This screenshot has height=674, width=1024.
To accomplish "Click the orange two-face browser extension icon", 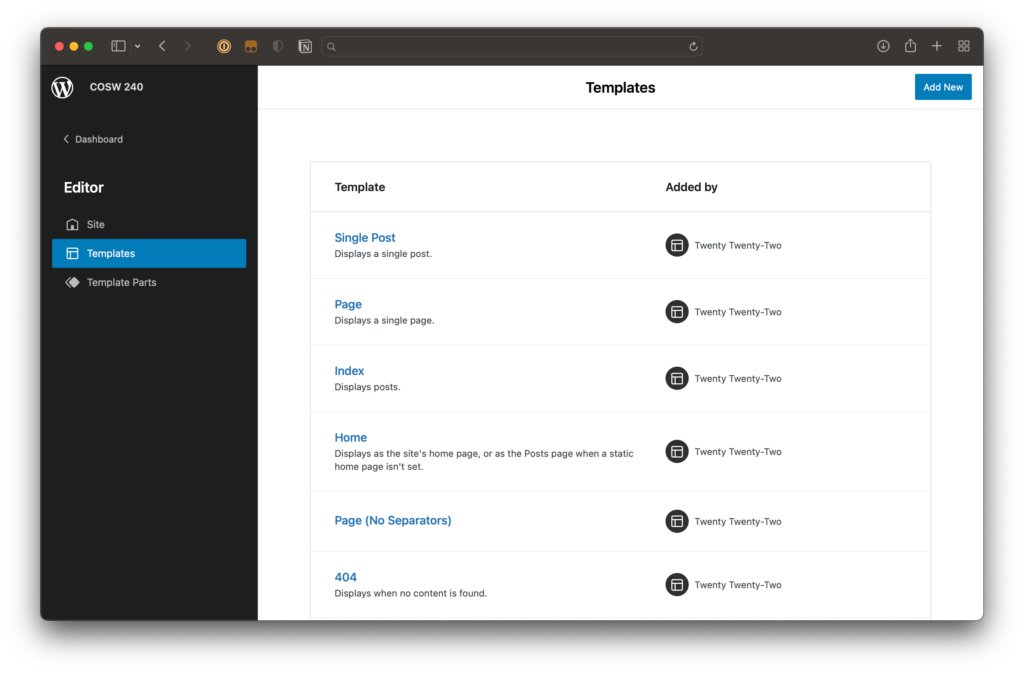I will (x=251, y=46).
